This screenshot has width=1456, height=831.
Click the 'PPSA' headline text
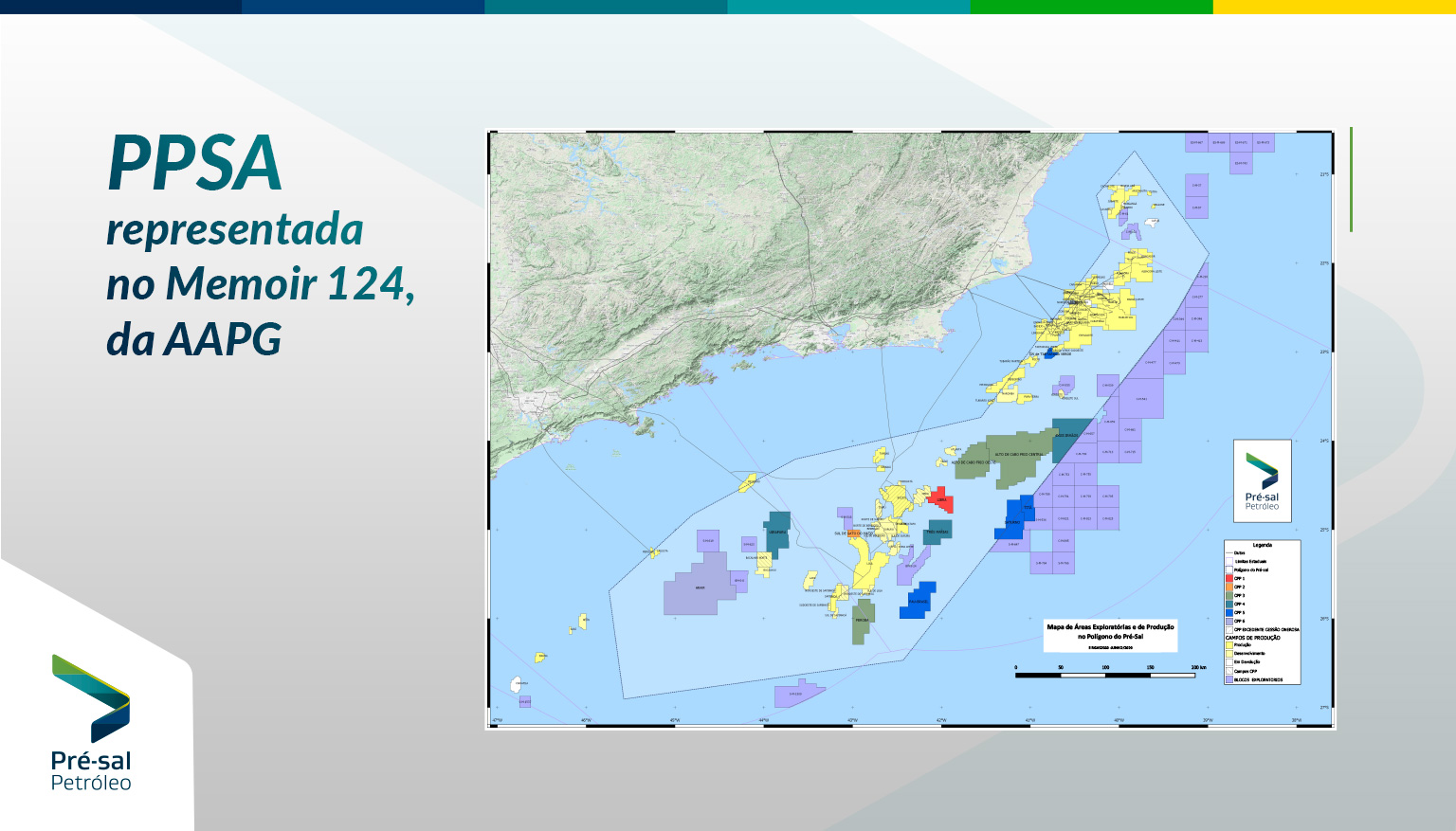tap(195, 163)
